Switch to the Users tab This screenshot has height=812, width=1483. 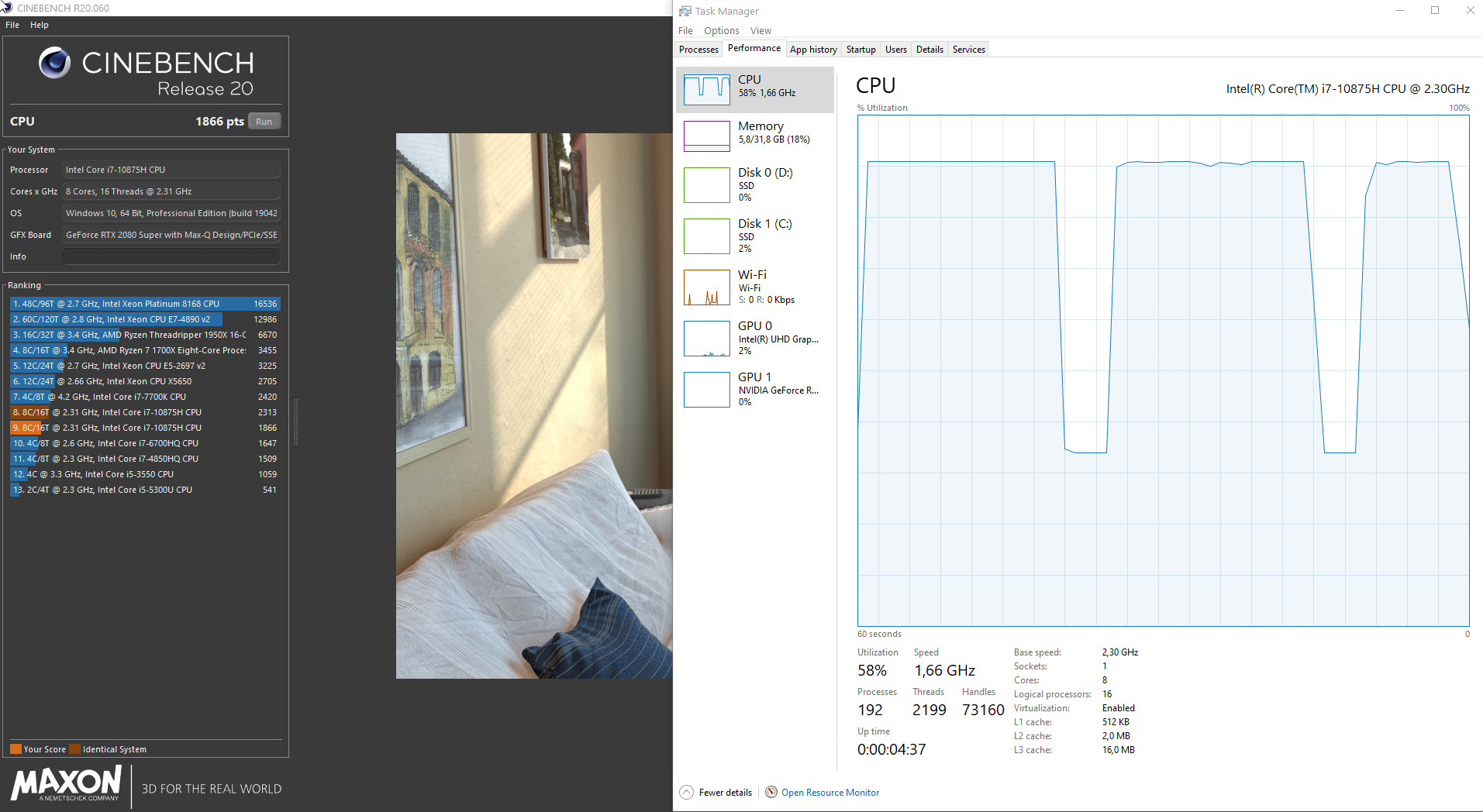click(895, 49)
